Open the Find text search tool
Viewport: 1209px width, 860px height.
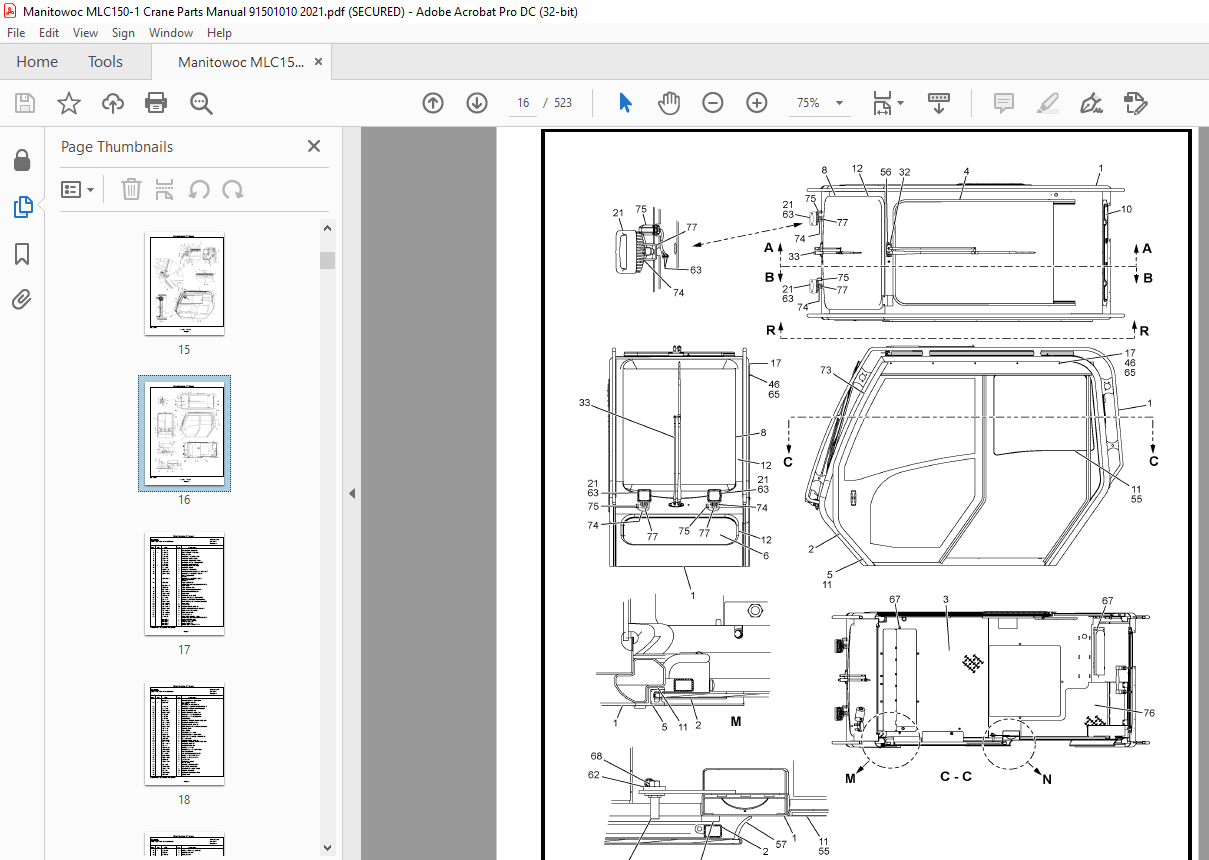pos(201,103)
